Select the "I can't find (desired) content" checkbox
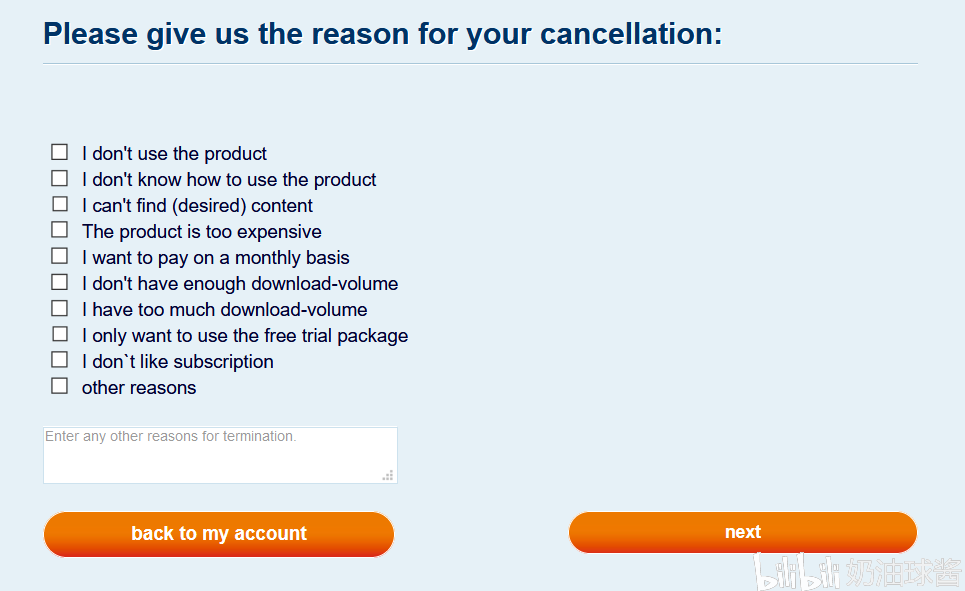The height and width of the screenshot is (591, 965). tap(60, 204)
